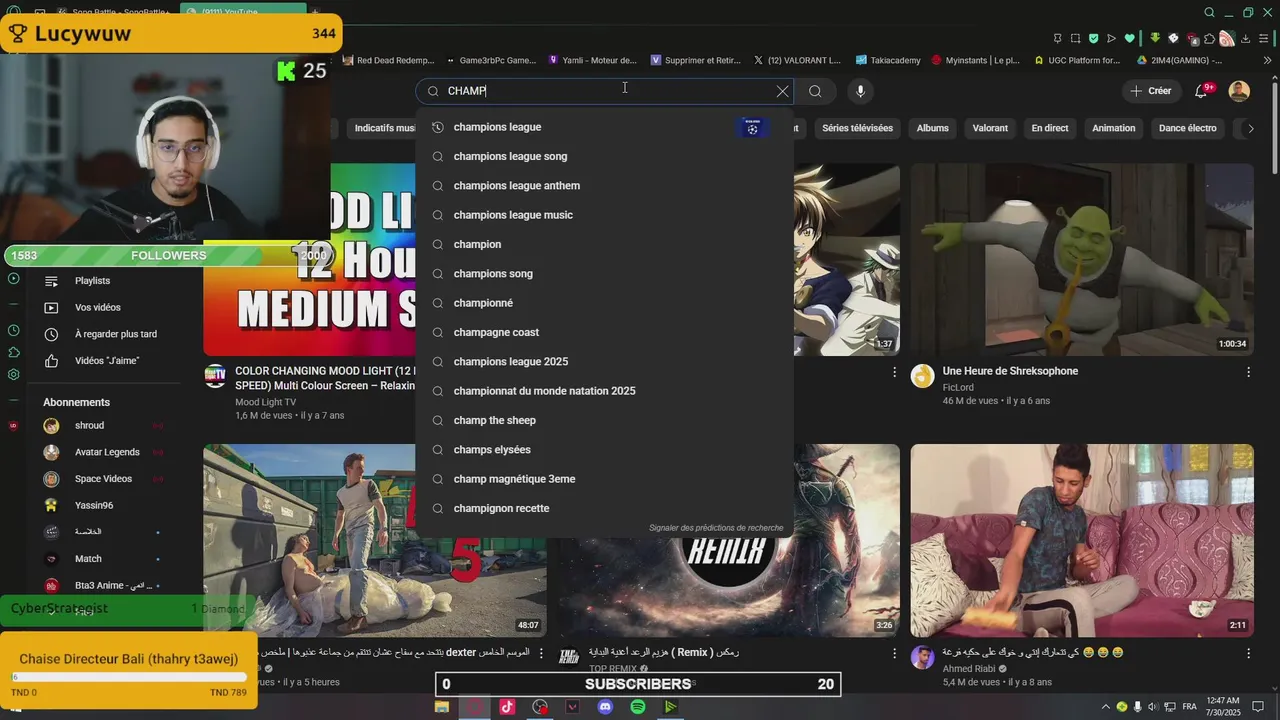Start voice search with the microphone icon
This screenshot has width=1280, height=720.
860,91
